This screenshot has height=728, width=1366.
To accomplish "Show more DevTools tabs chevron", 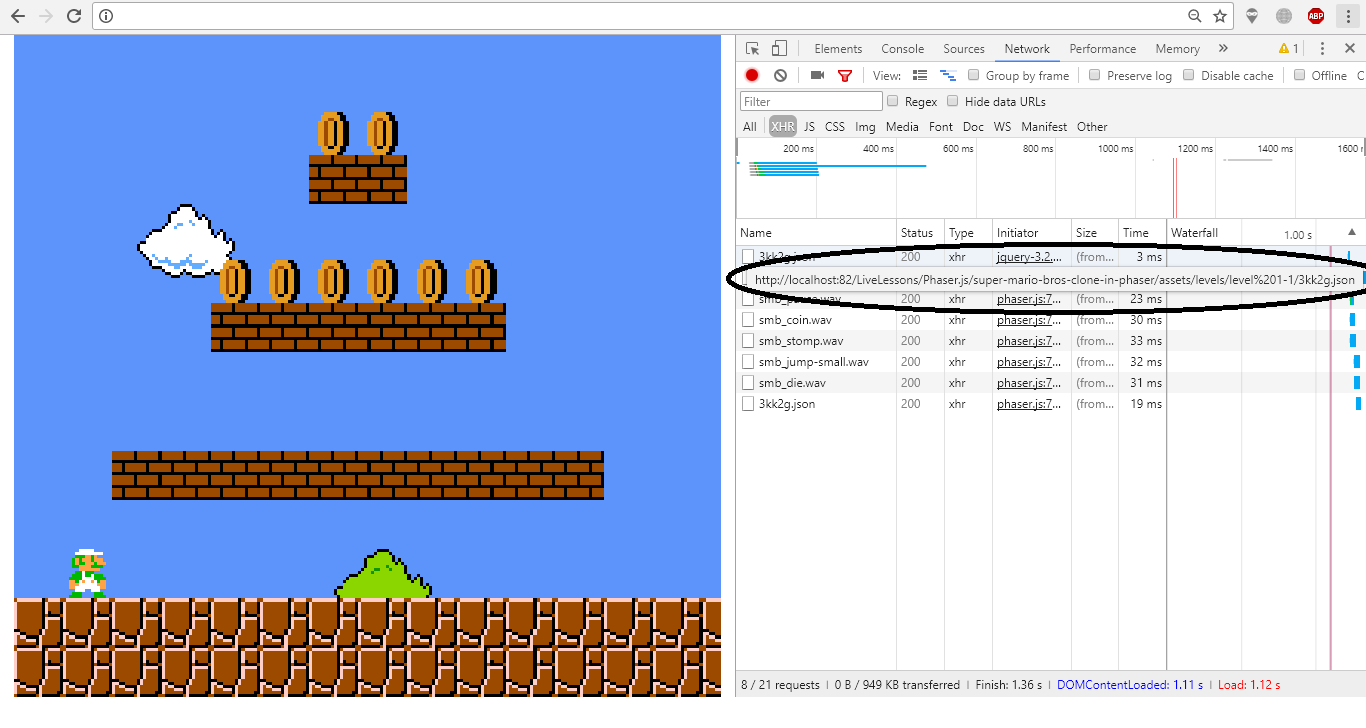I will pyautogui.click(x=1223, y=49).
